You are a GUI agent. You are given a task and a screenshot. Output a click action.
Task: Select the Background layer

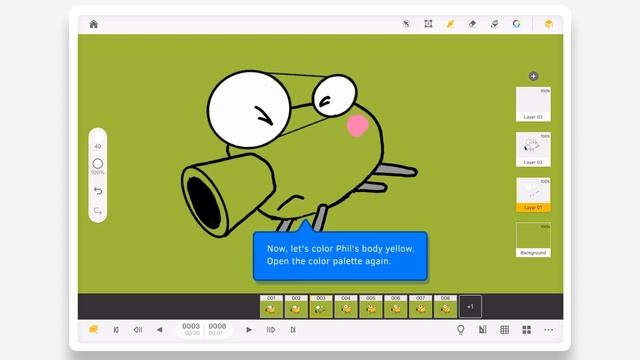click(533, 240)
